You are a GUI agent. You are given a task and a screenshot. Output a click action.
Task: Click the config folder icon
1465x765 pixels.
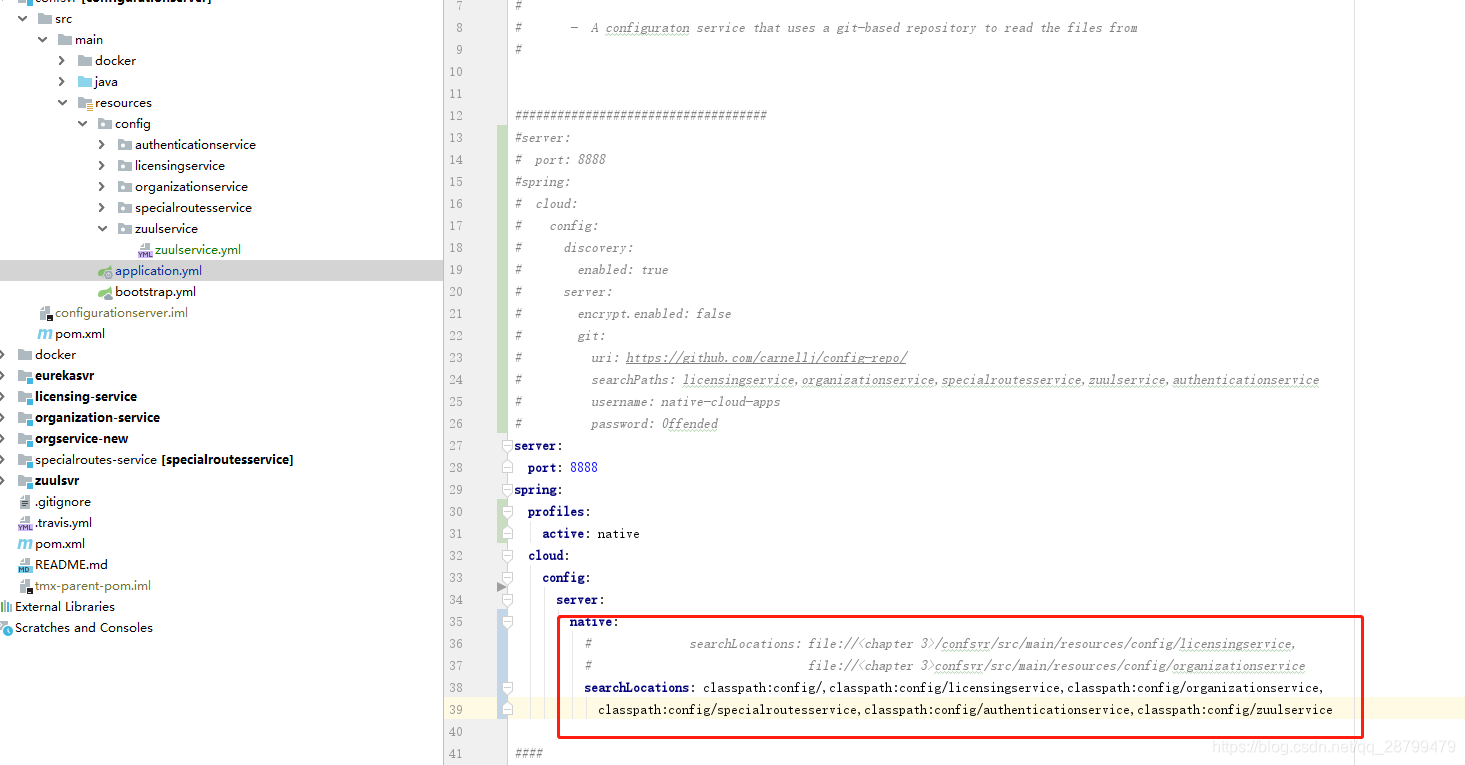tap(105, 124)
